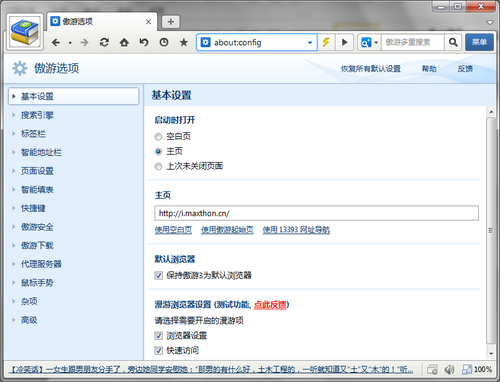Click the homepage URL input field
Viewport: 500px width, 382px height.
click(317, 213)
